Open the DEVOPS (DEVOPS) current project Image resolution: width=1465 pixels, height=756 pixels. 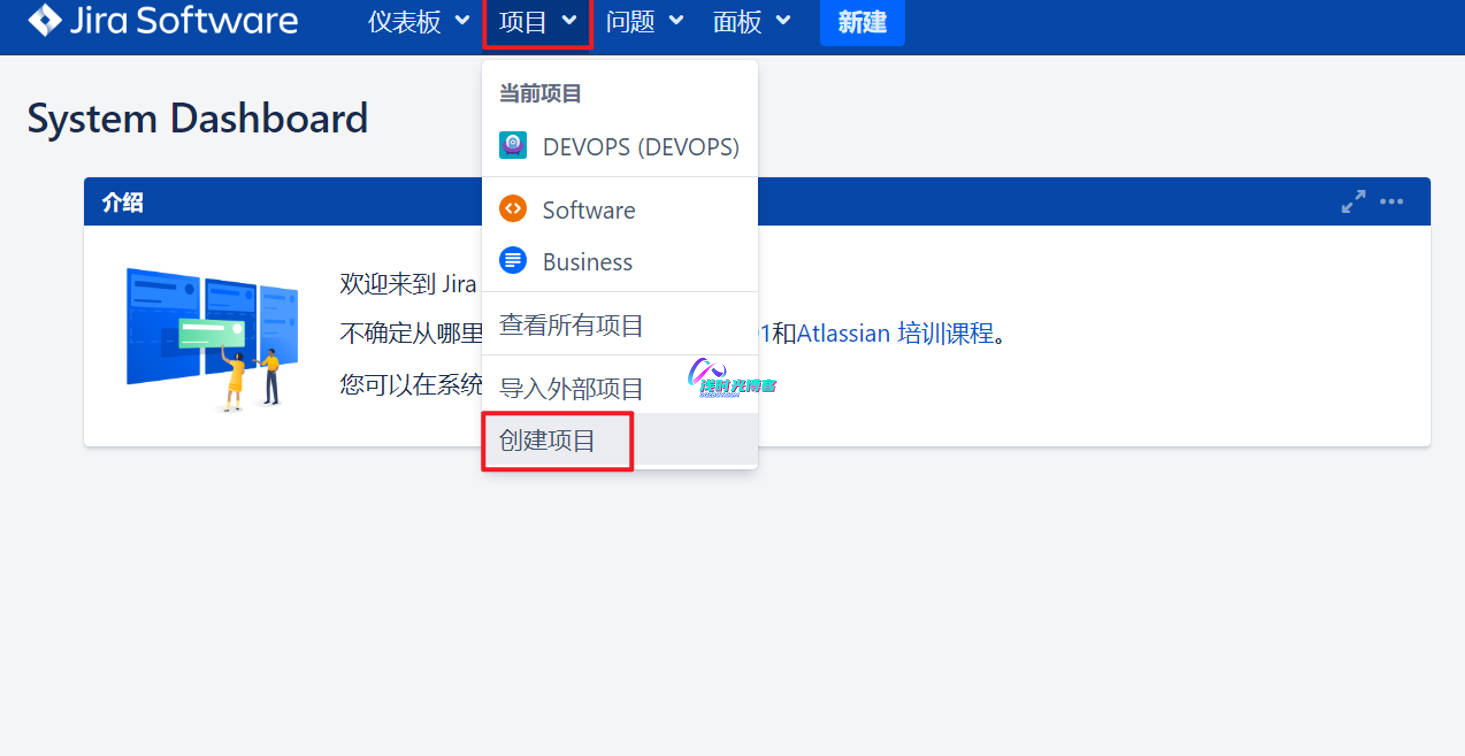[x=640, y=147]
